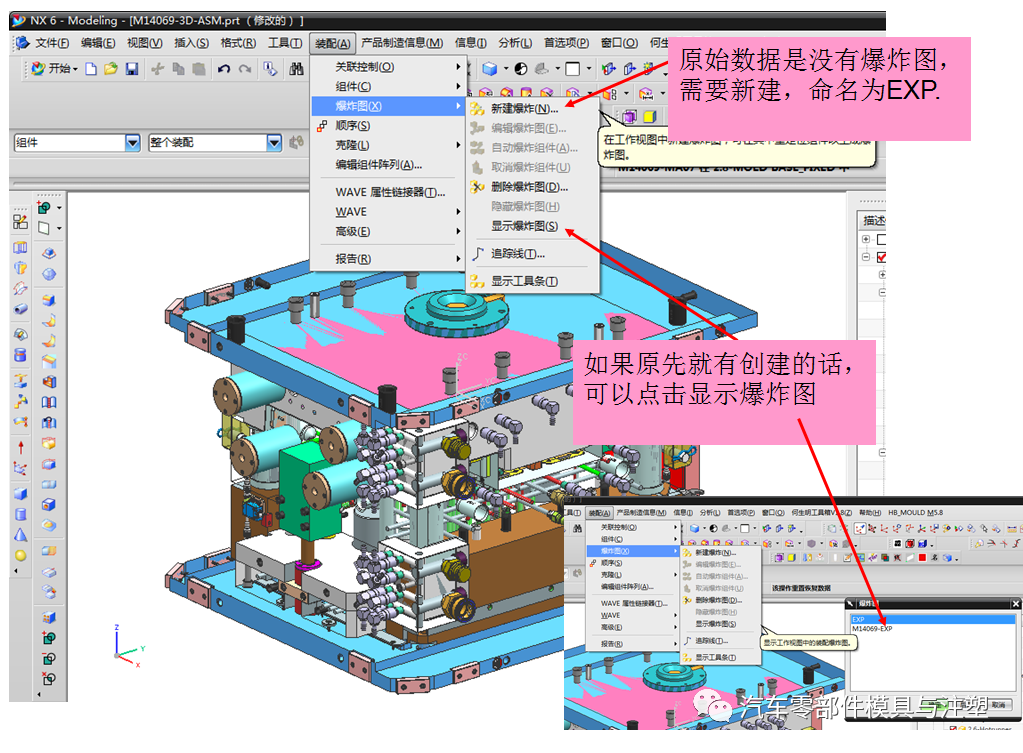Select EXP in the inset explosion list

[x=932, y=619]
